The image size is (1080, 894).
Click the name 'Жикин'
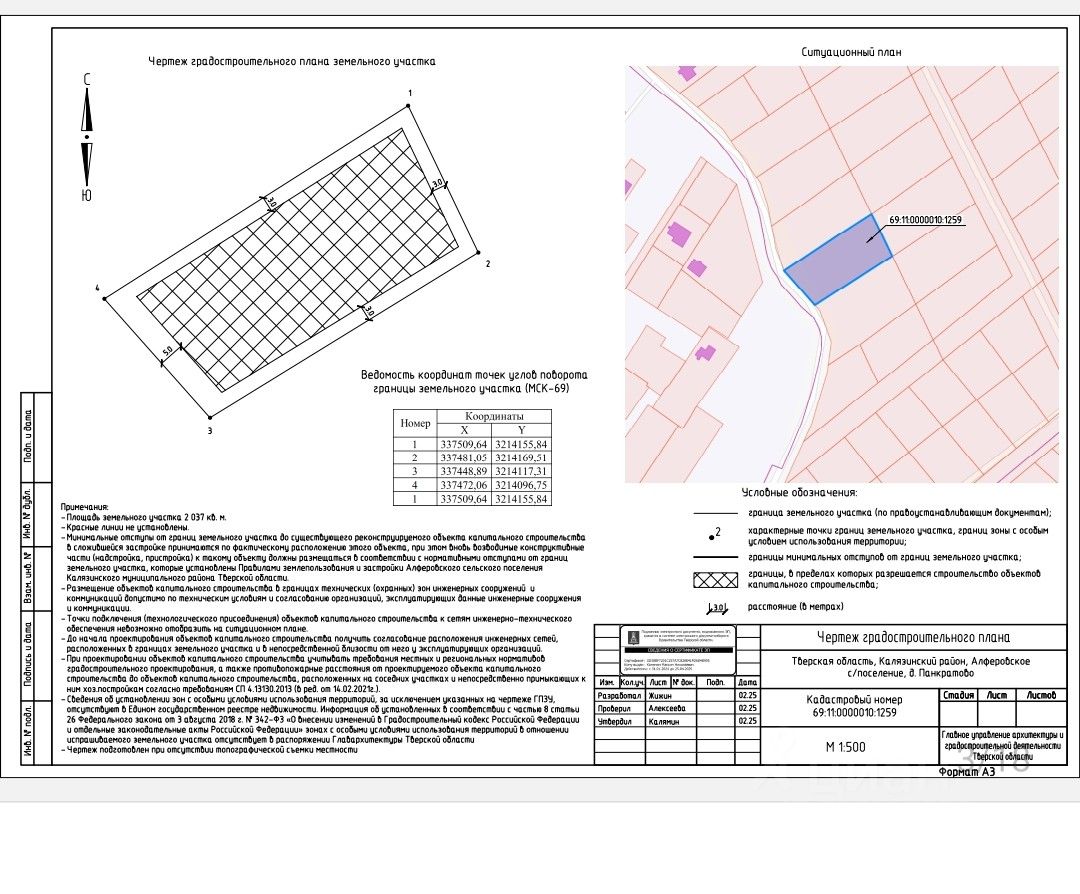click(661, 696)
